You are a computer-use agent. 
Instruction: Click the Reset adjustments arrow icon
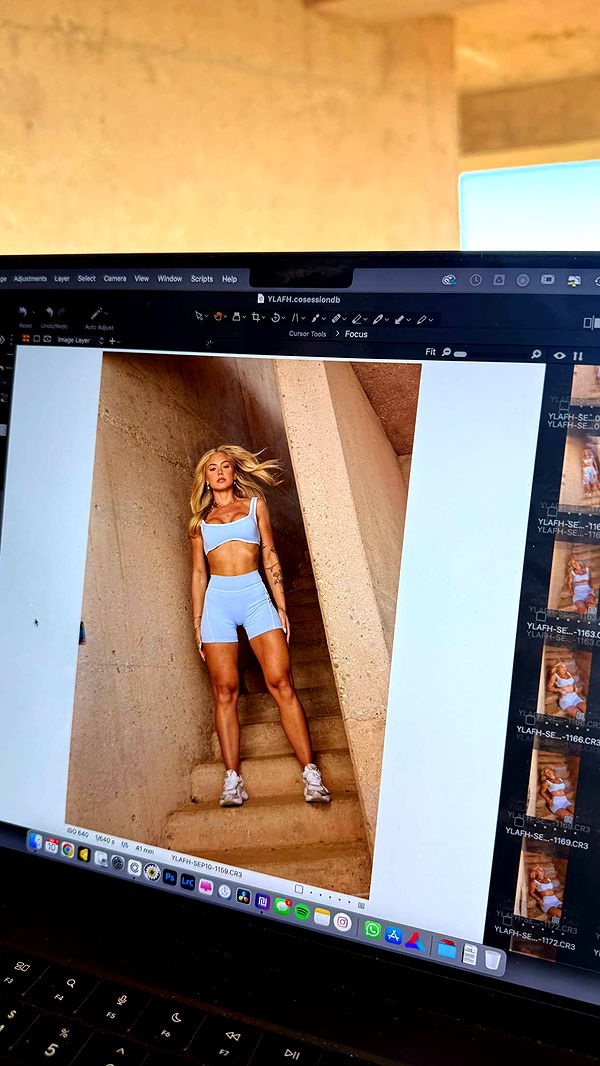coord(24,312)
